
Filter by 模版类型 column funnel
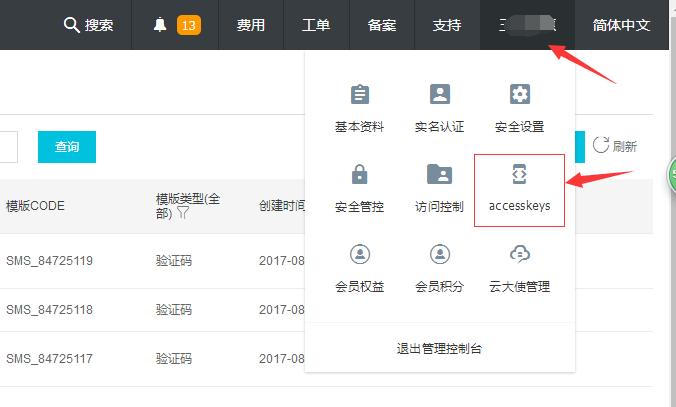pyautogui.click(x=184, y=213)
